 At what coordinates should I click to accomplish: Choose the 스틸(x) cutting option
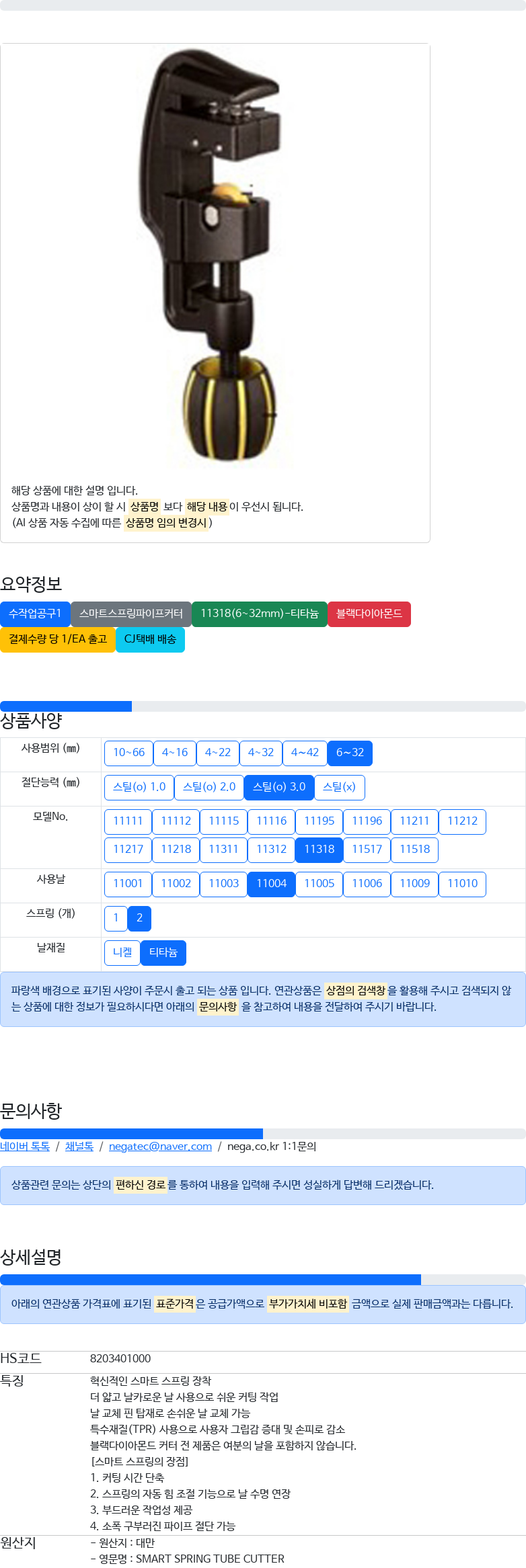[339, 787]
